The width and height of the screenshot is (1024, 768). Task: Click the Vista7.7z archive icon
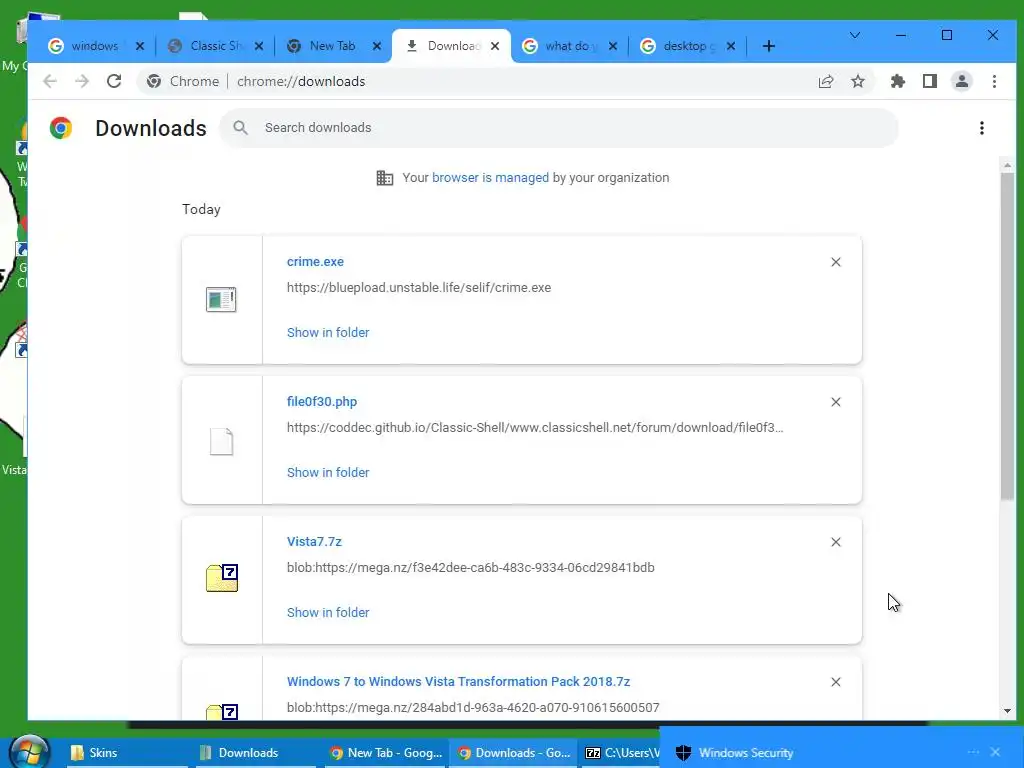[x=222, y=578]
